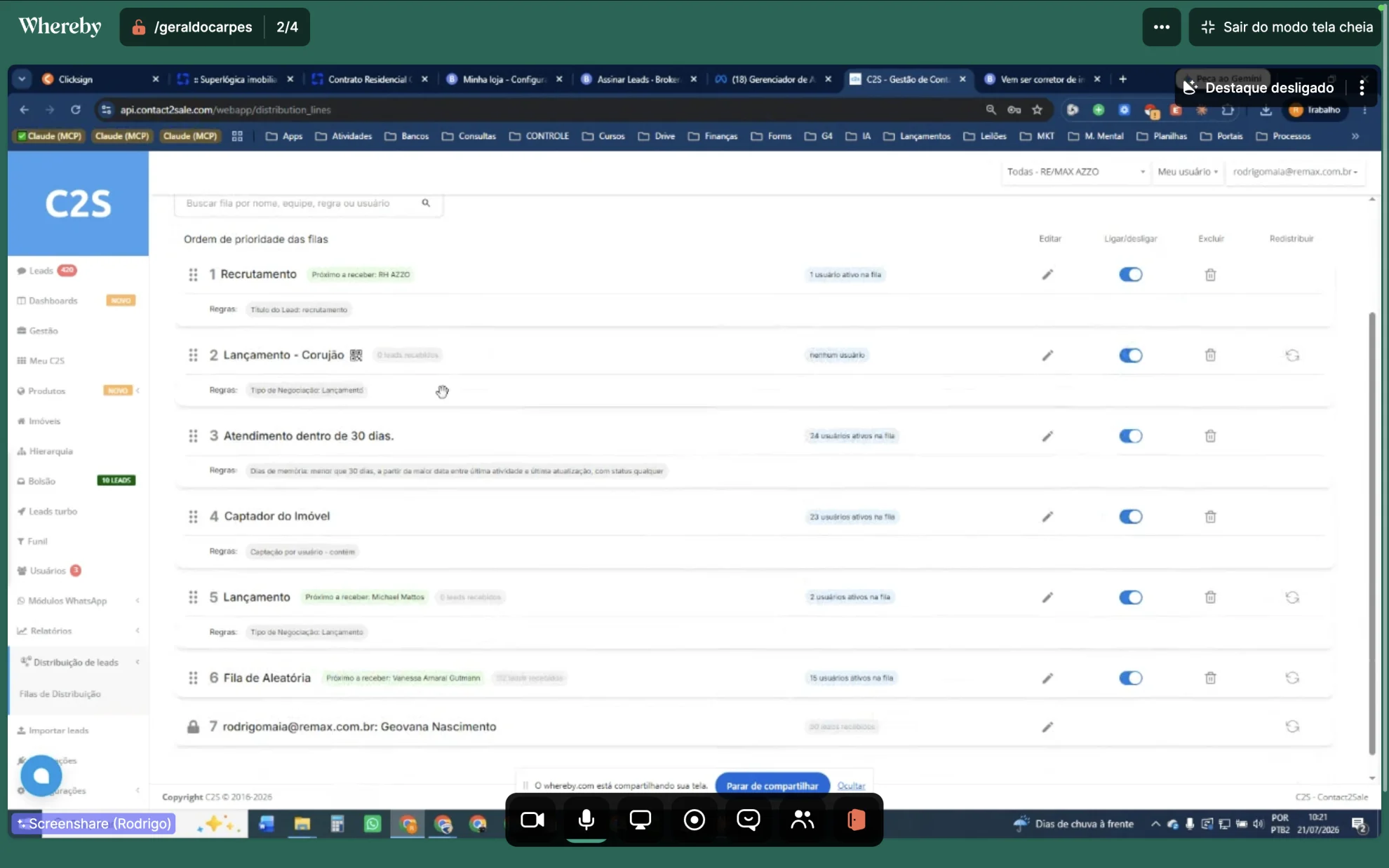Delete the Captador do Imóvel queue
Viewport: 1389px width, 868px height.
pos(1211,517)
